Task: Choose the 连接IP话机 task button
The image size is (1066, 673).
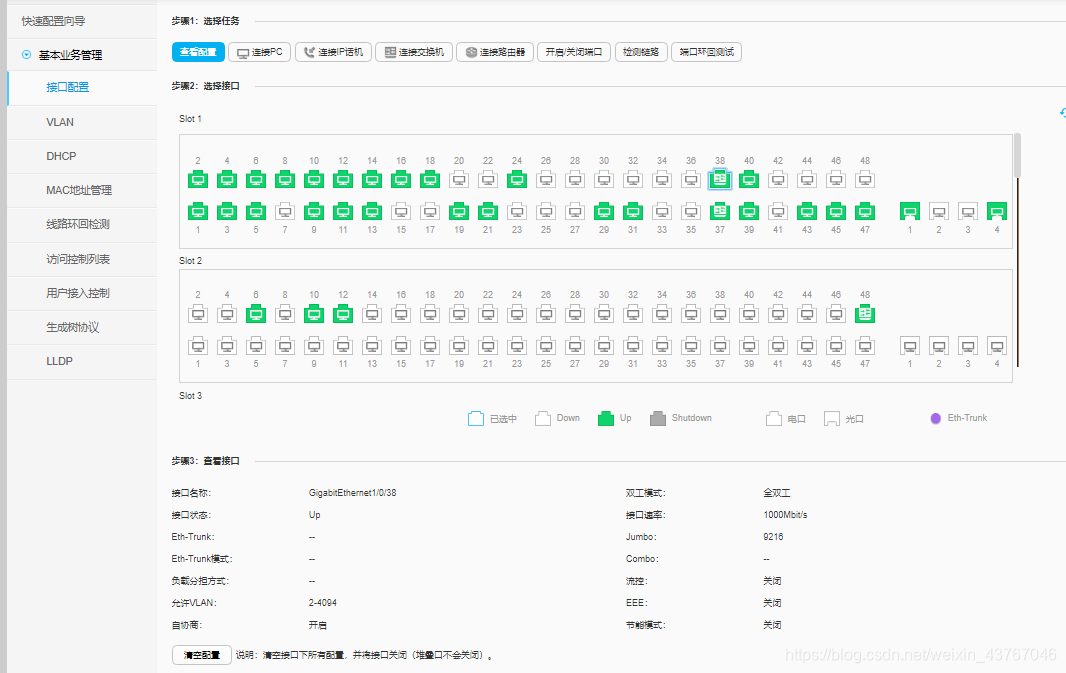Action: point(333,52)
